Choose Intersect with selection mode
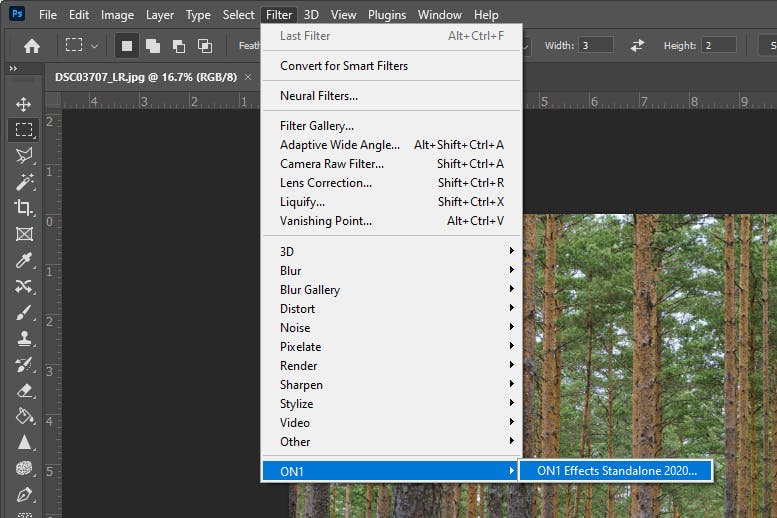 pos(205,46)
